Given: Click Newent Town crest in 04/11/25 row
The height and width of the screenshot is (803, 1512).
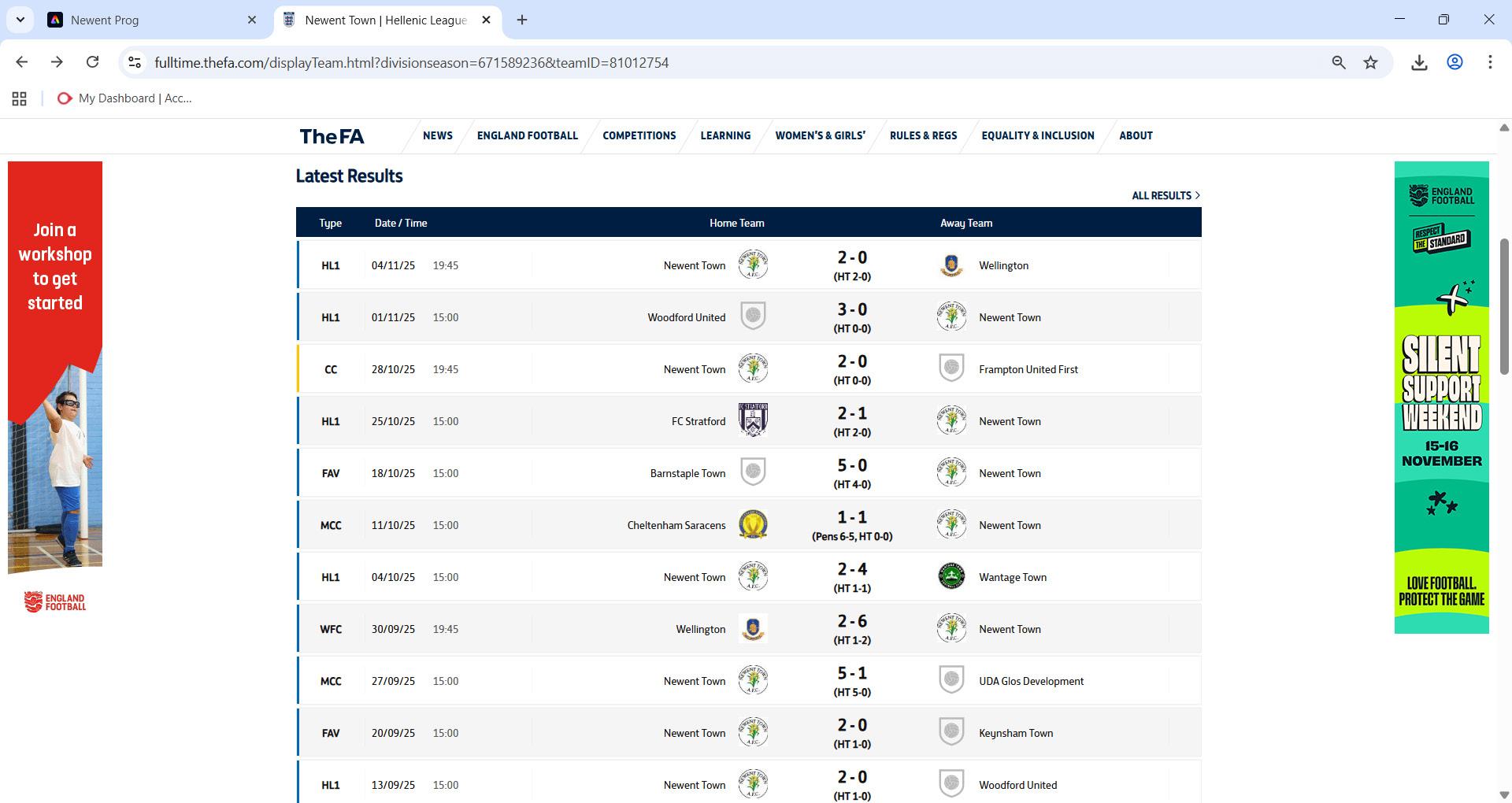Looking at the screenshot, I should point(753,265).
